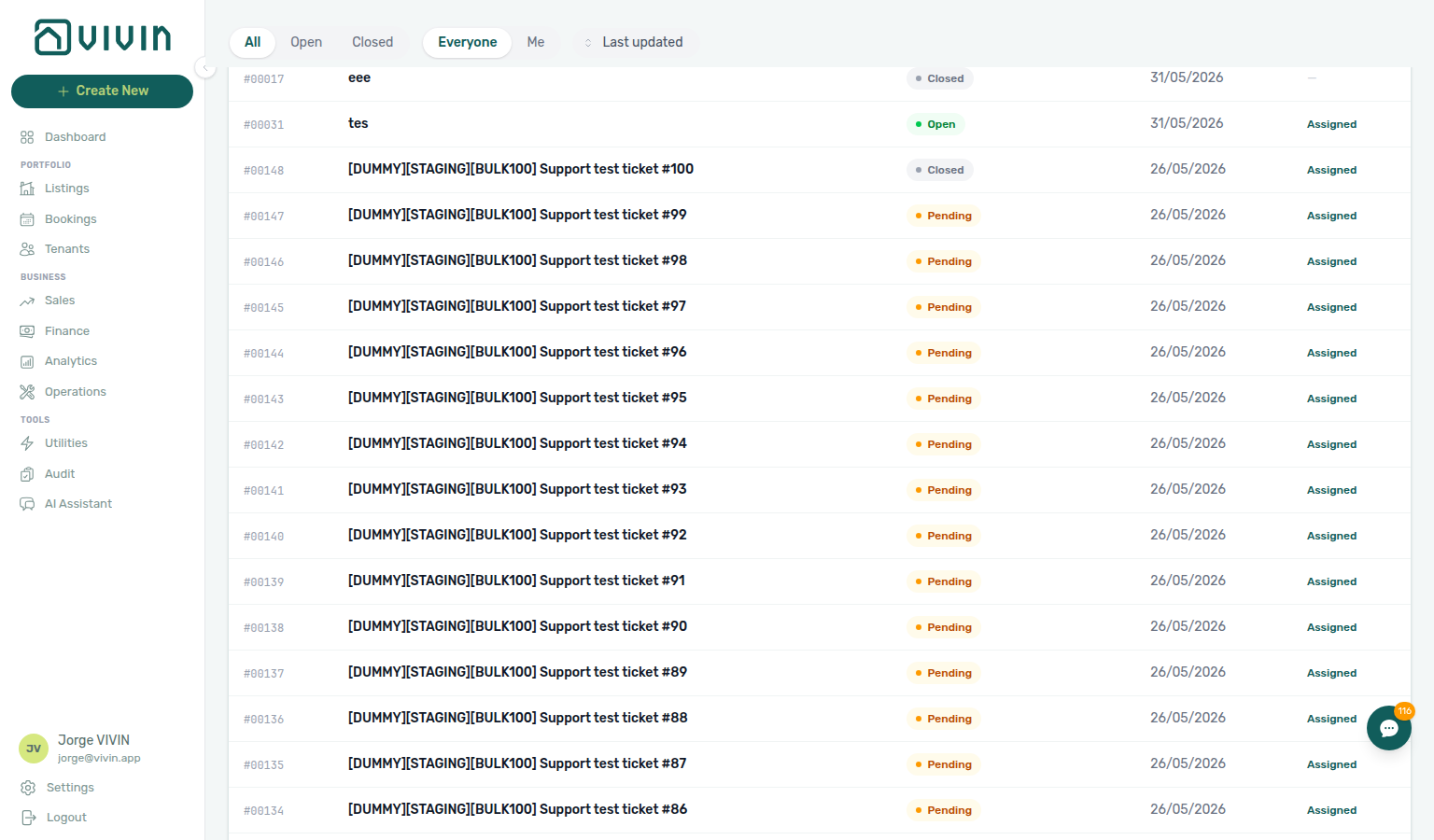Go to Bookings page
Image resolution: width=1434 pixels, height=840 pixels.
71,219
